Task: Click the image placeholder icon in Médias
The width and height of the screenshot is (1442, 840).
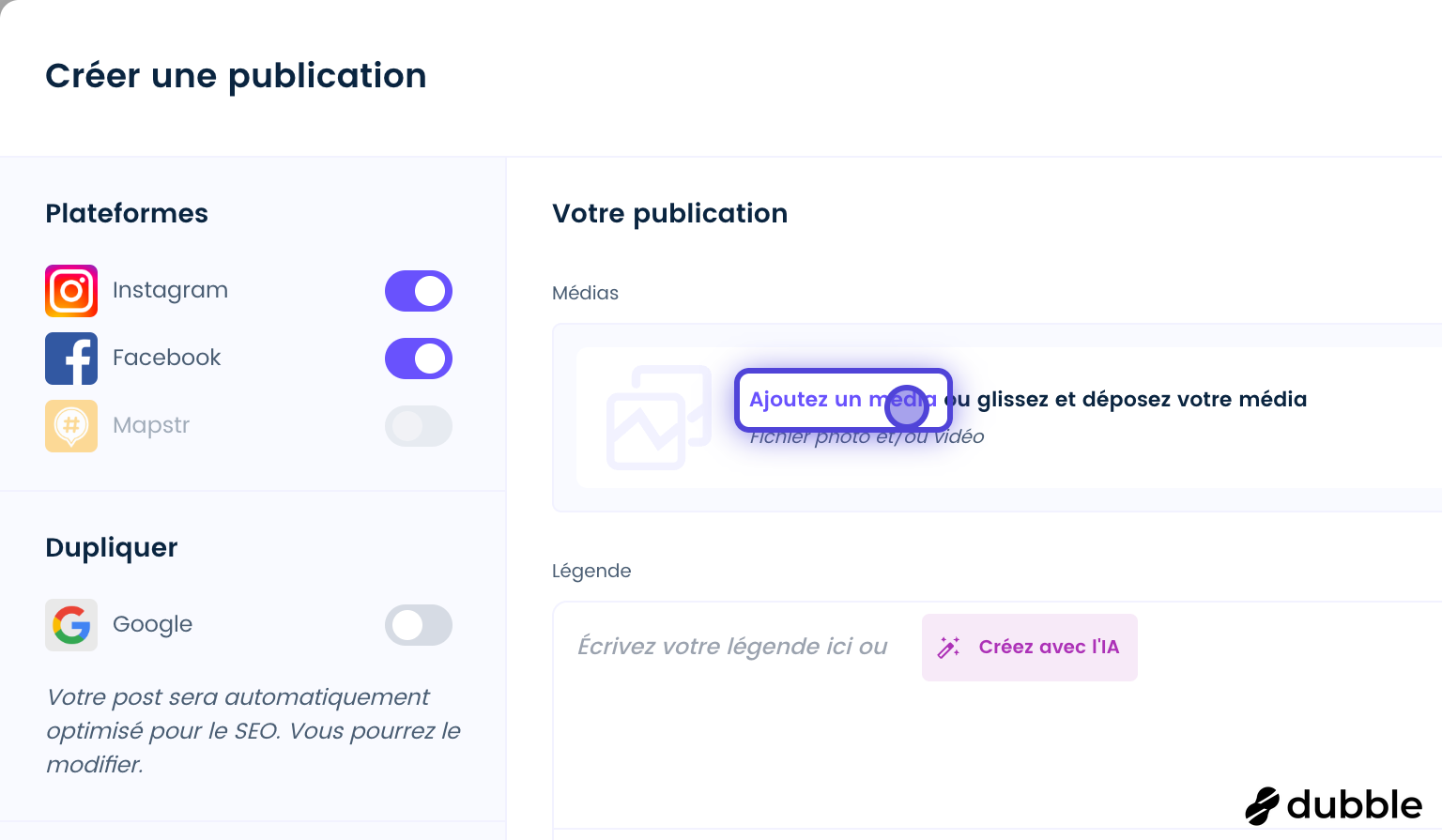Action: point(659,418)
